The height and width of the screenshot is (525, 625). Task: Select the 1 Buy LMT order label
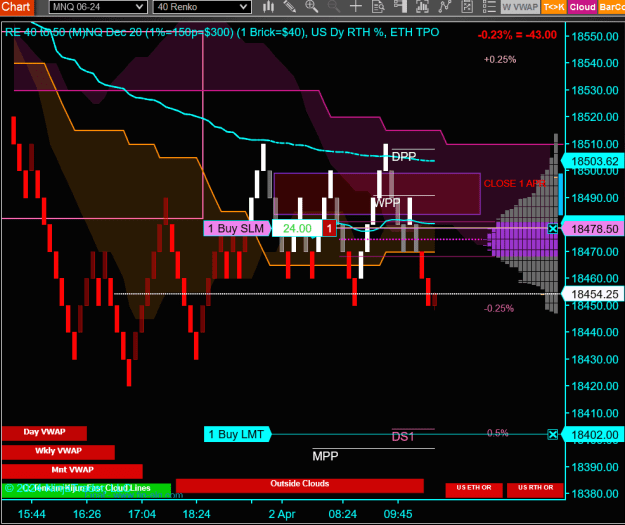click(x=237, y=434)
